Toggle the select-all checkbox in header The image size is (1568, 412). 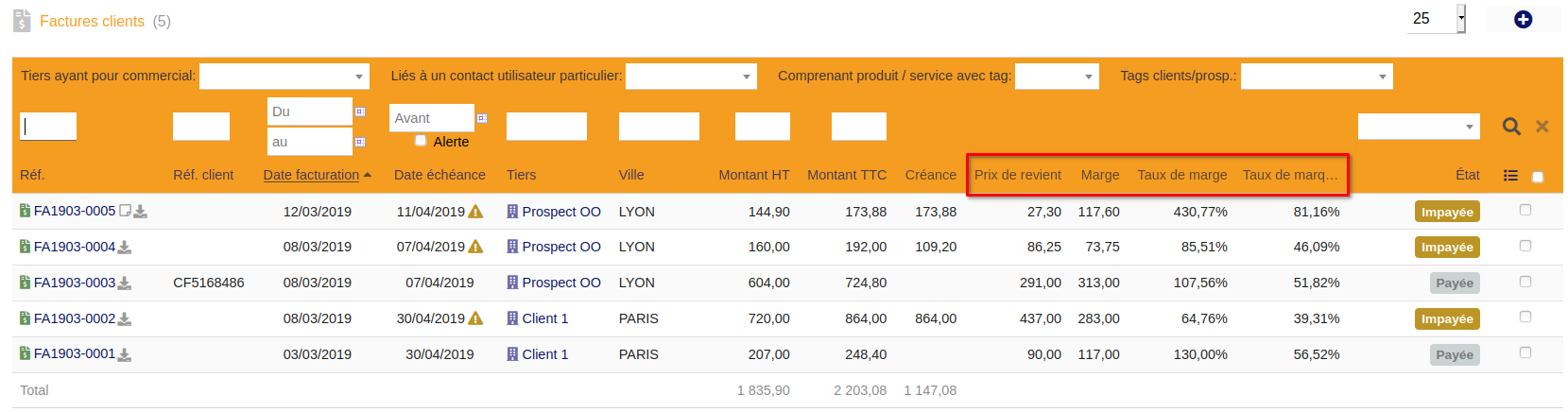1537,177
